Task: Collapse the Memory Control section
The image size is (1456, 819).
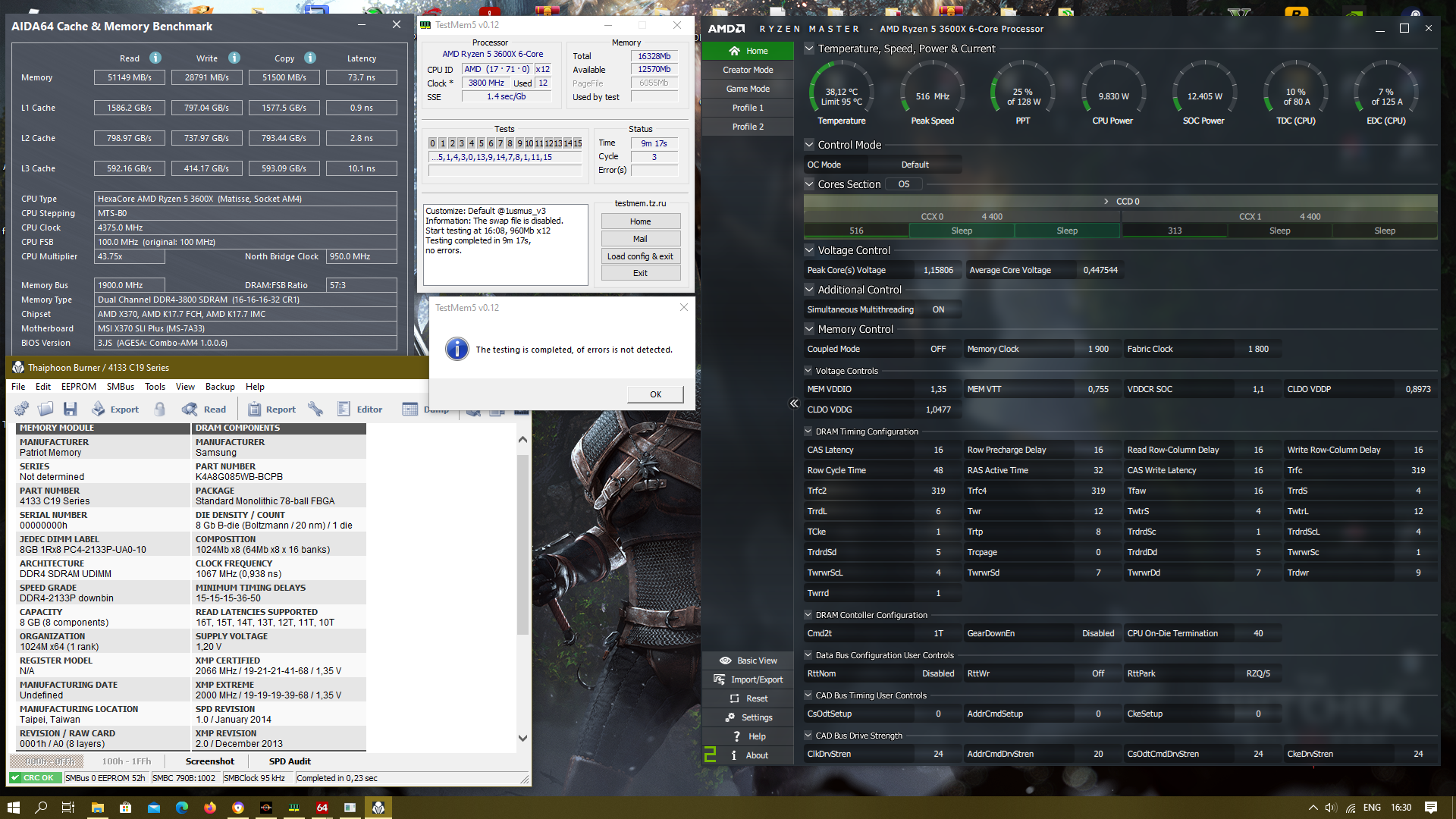Action: click(809, 329)
